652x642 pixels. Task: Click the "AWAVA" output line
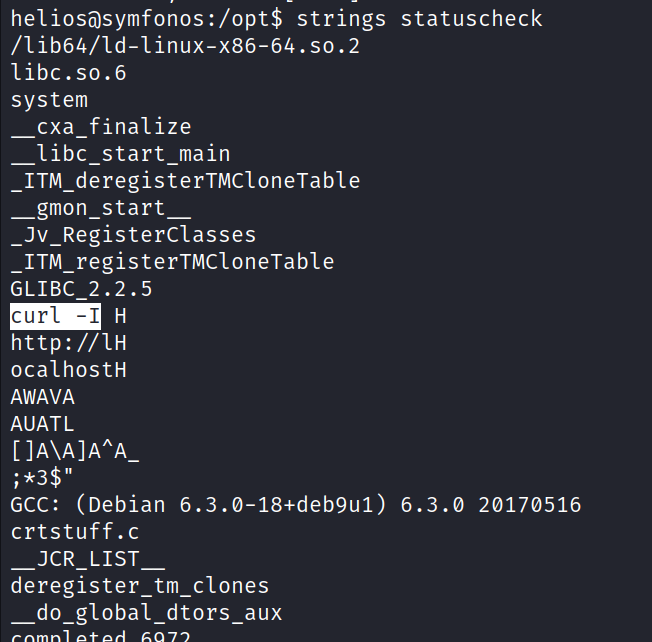[x=43, y=397]
